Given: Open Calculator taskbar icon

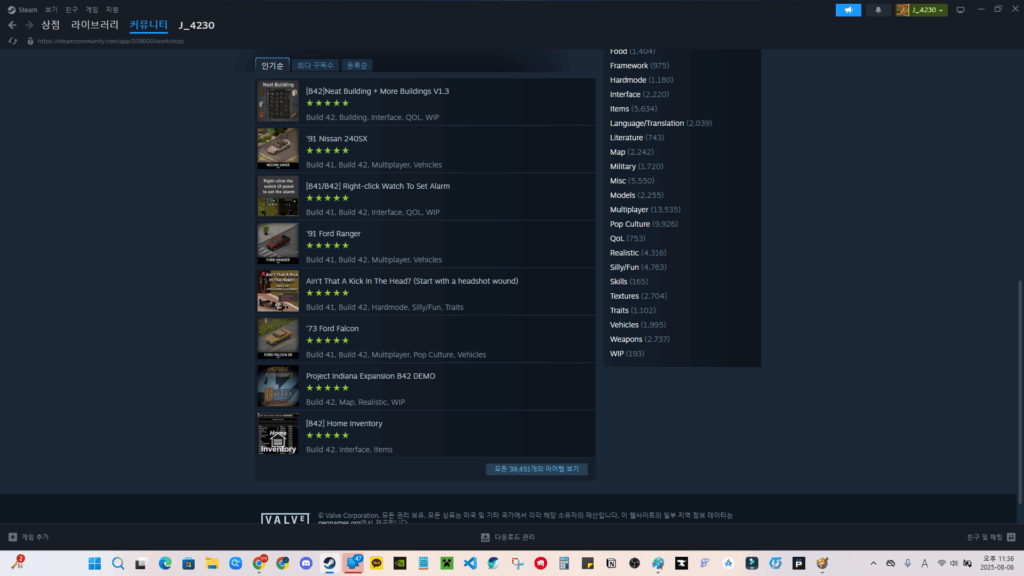Looking at the screenshot, I should click(564, 563).
